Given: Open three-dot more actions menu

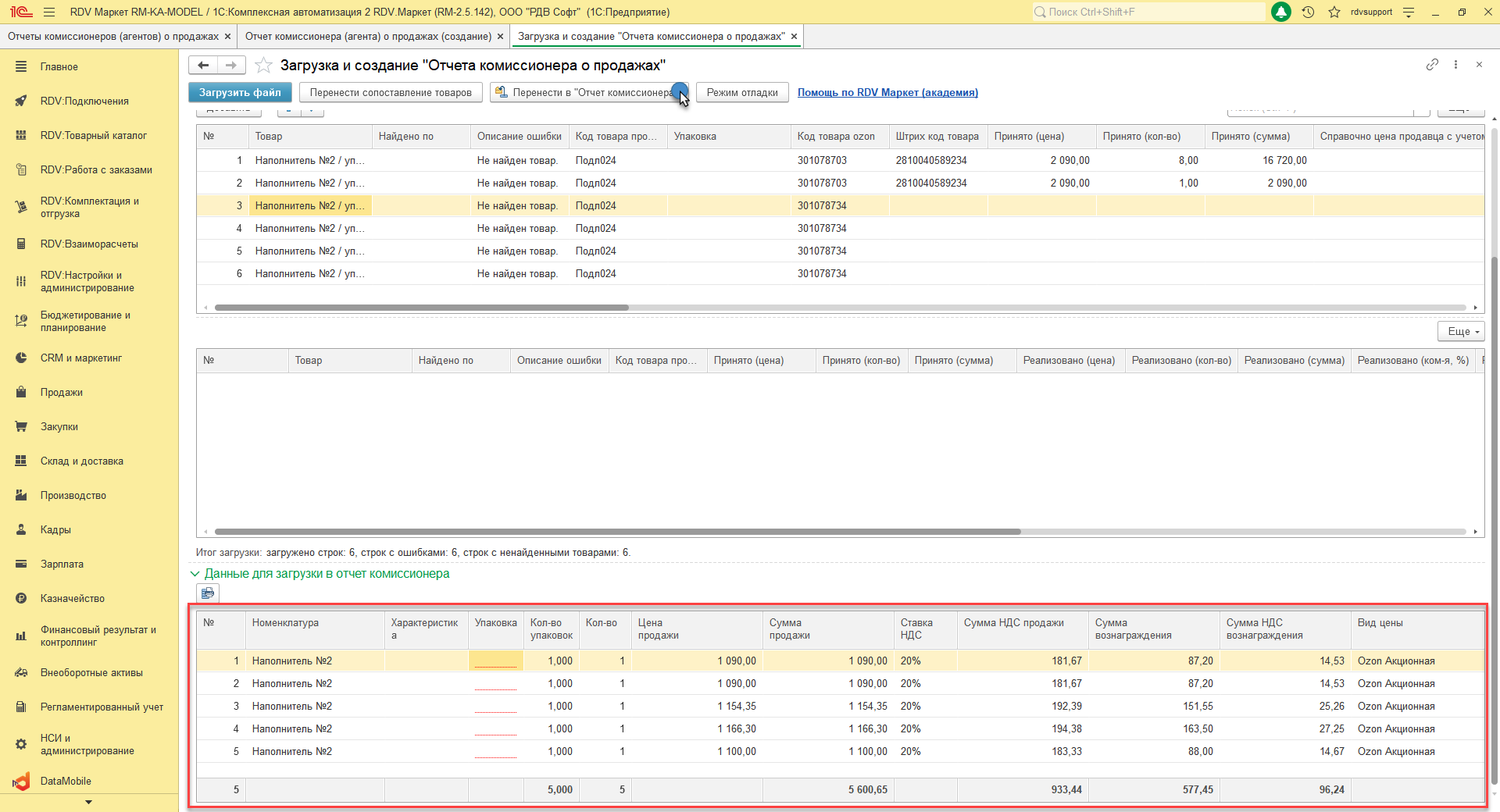Looking at the screenshot, I should [1455, 65].
